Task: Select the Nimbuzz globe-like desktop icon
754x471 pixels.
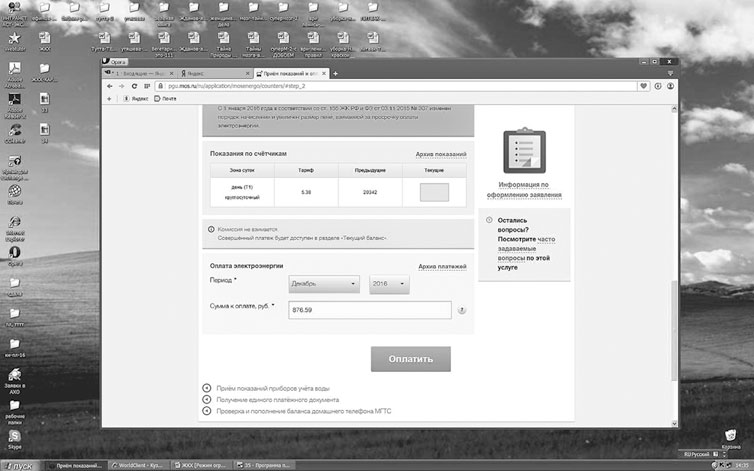Action: pyautogui.click(x=15, y=194)
